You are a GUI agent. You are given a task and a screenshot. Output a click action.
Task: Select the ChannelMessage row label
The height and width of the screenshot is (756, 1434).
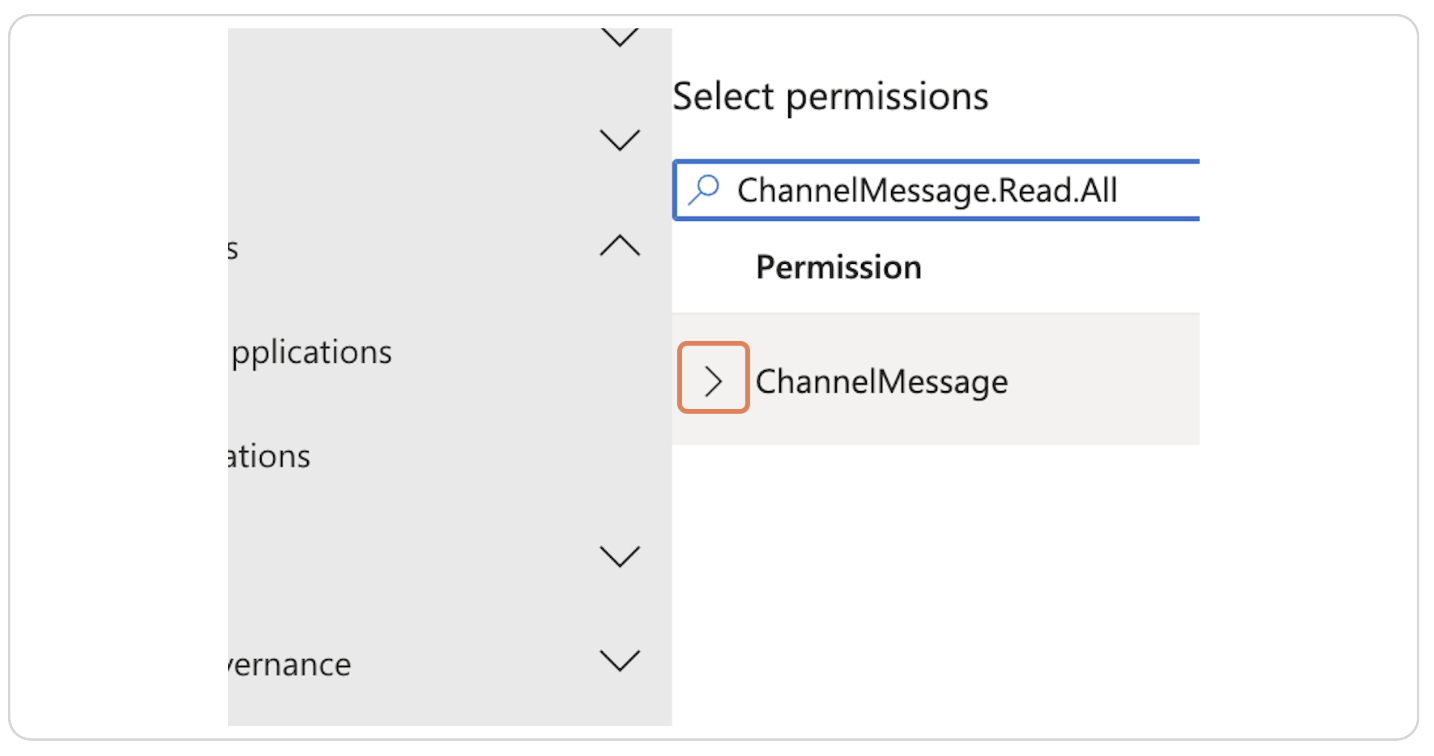point(881,381)
